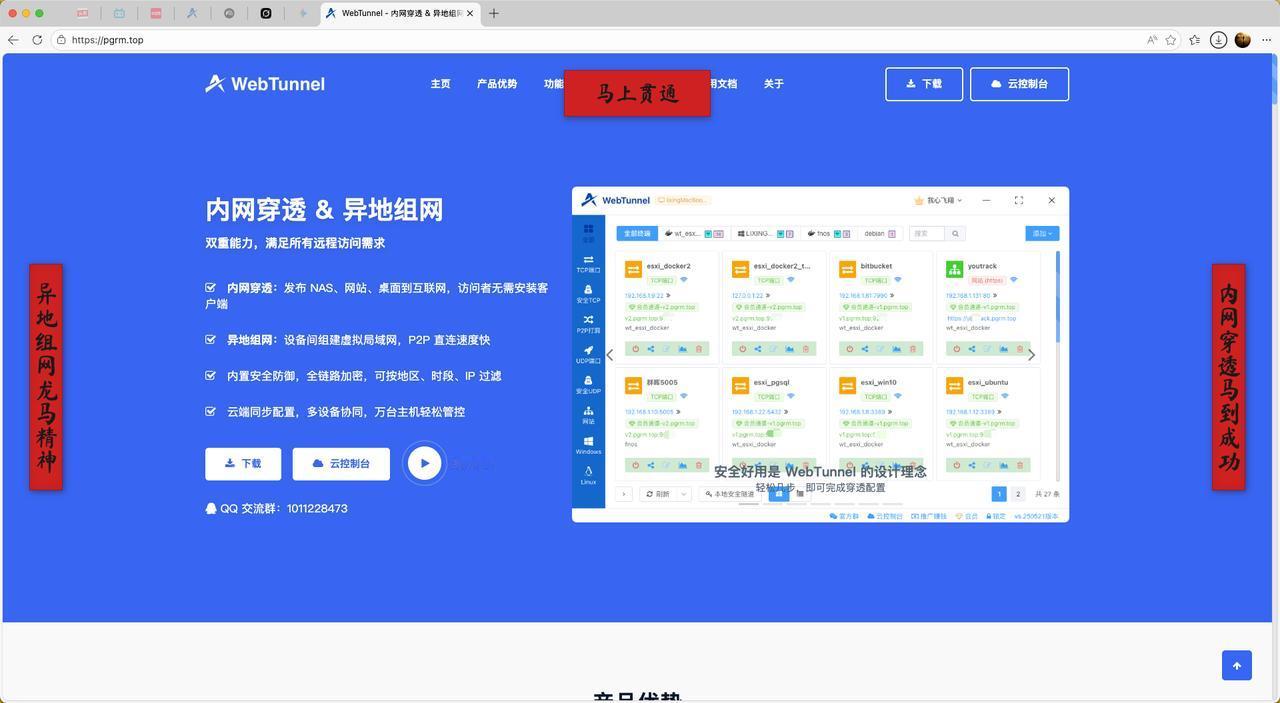Click the WebTunnel app screenshot in carousel
1280x703 pixels.
point(820,354)
